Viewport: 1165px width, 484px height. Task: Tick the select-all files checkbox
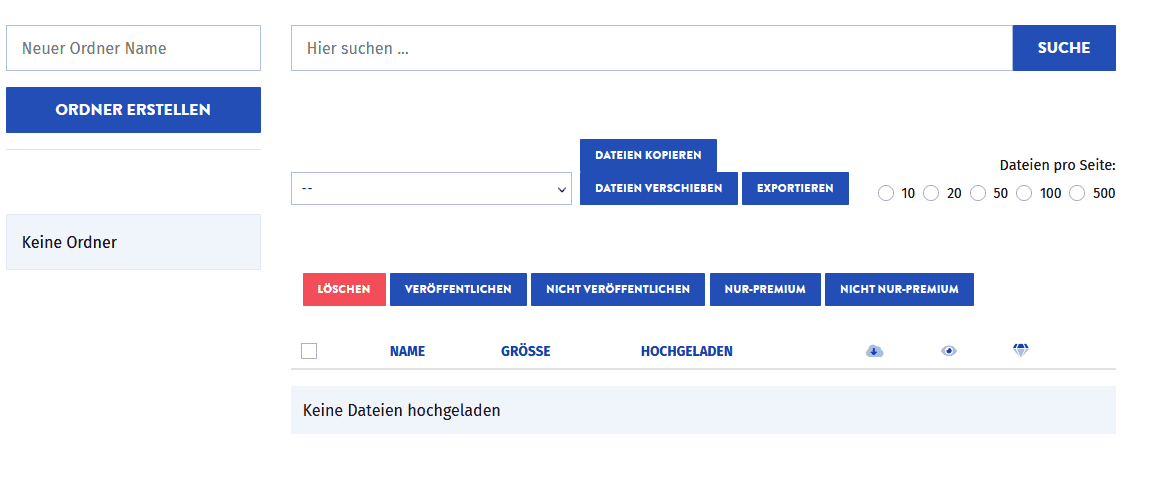309,351
